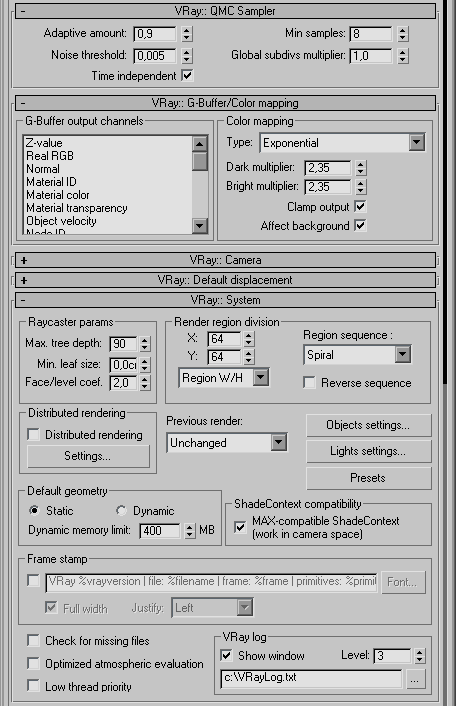Select the Dynamic default geometry radio

point(121,511)
